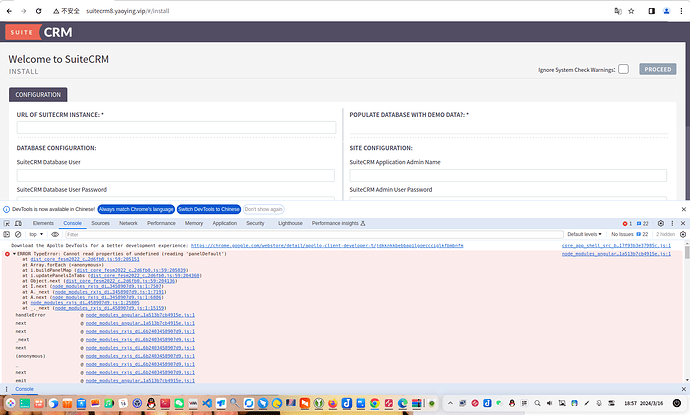Click the console Filter input box
This screenshot has width=690, height=415.
tap(314, 235)
